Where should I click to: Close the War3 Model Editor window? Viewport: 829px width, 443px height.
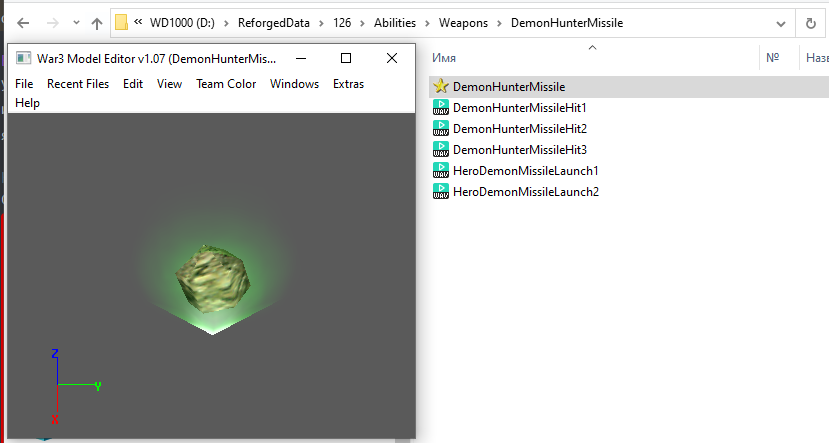392,58
